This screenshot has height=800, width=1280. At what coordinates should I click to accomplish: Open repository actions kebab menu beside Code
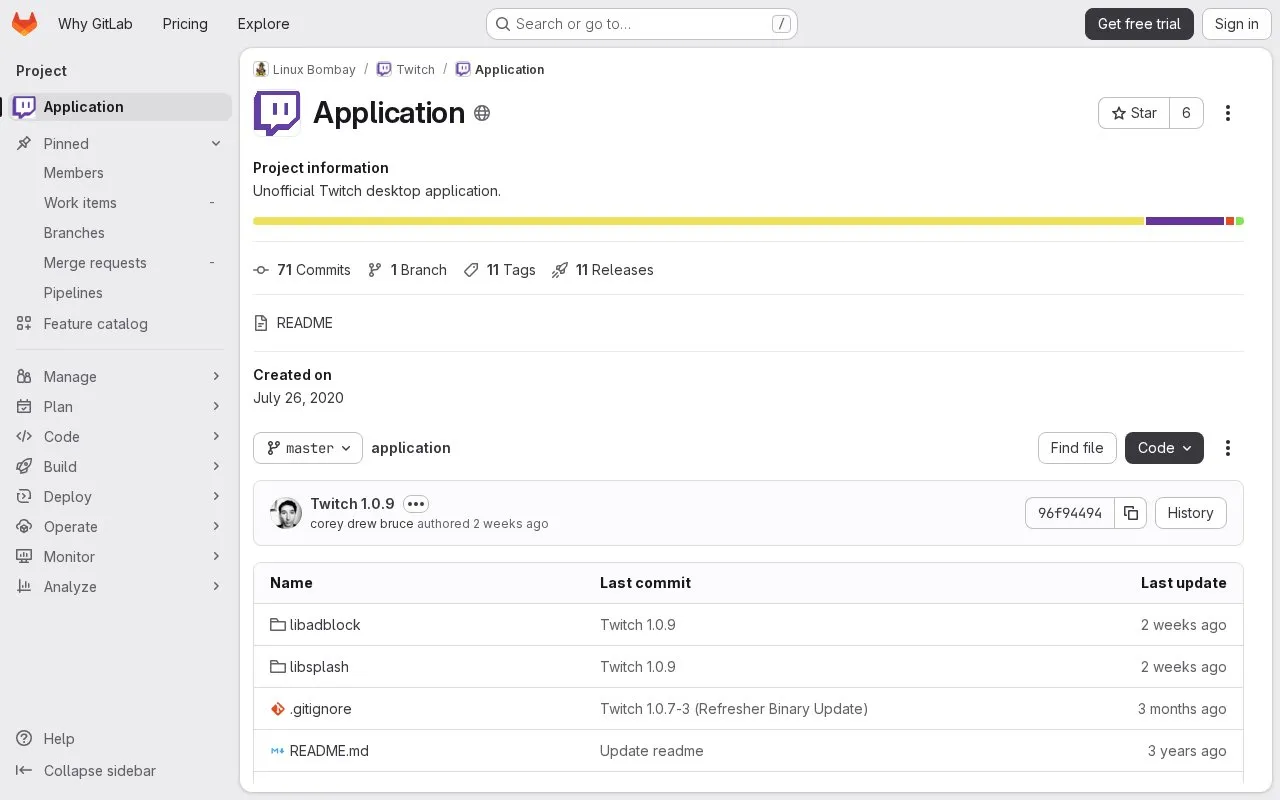[1228, 448]
